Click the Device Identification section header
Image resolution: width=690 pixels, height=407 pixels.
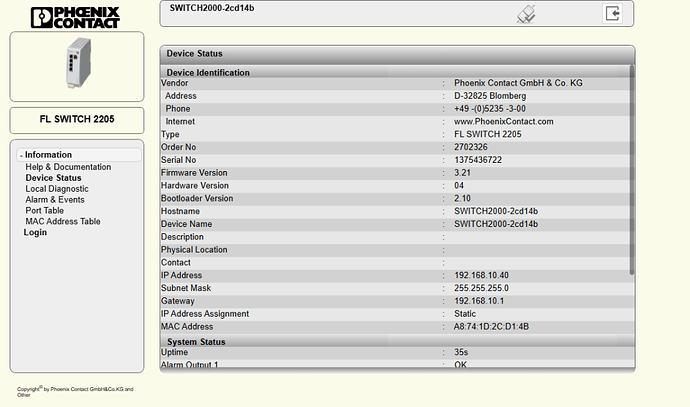click(208, 72)
